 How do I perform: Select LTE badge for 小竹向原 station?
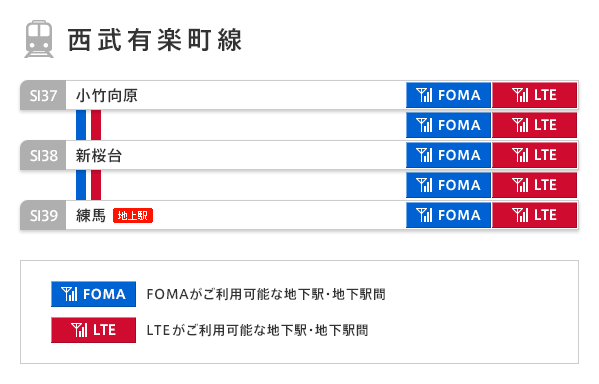[x=534, y=95]
